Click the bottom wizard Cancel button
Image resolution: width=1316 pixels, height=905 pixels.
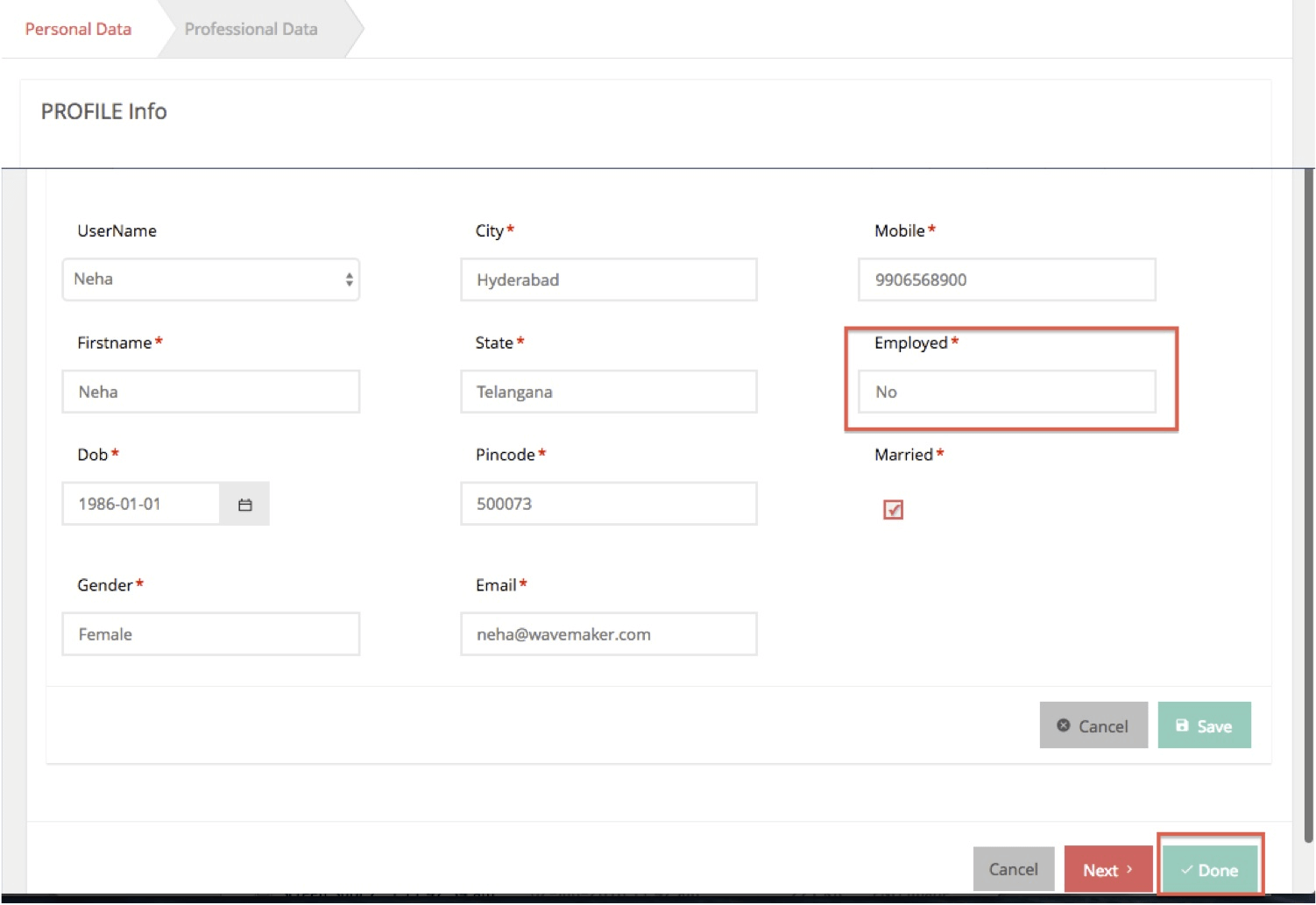pos(1013,869)
